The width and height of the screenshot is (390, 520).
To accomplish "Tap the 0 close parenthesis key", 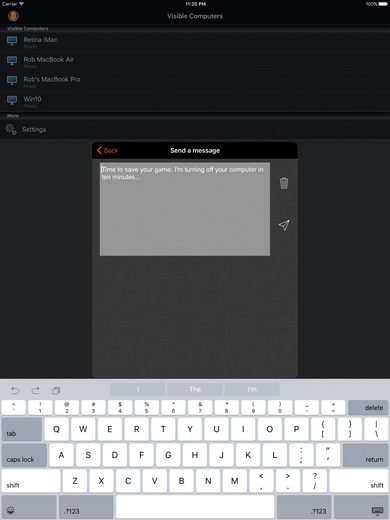I will [x=280, y=407].
